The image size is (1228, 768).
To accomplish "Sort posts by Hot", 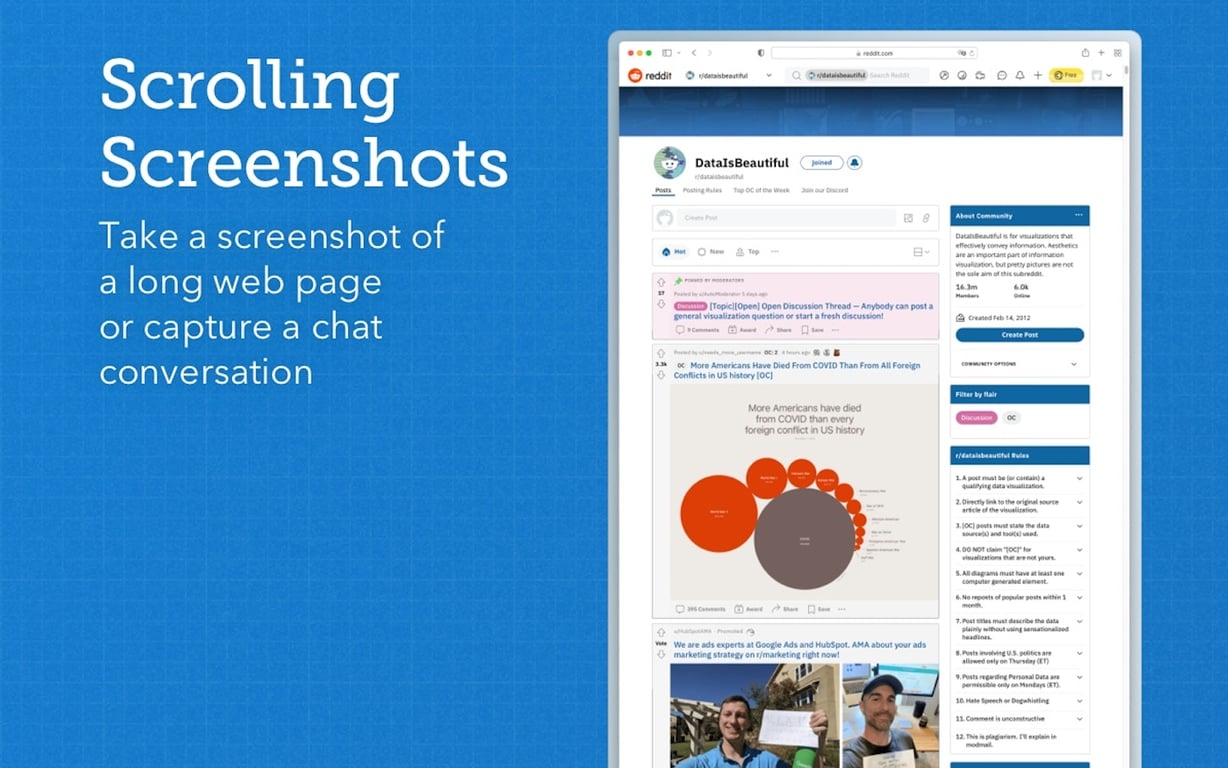I will pyautogui.click(x=674, y=252).
